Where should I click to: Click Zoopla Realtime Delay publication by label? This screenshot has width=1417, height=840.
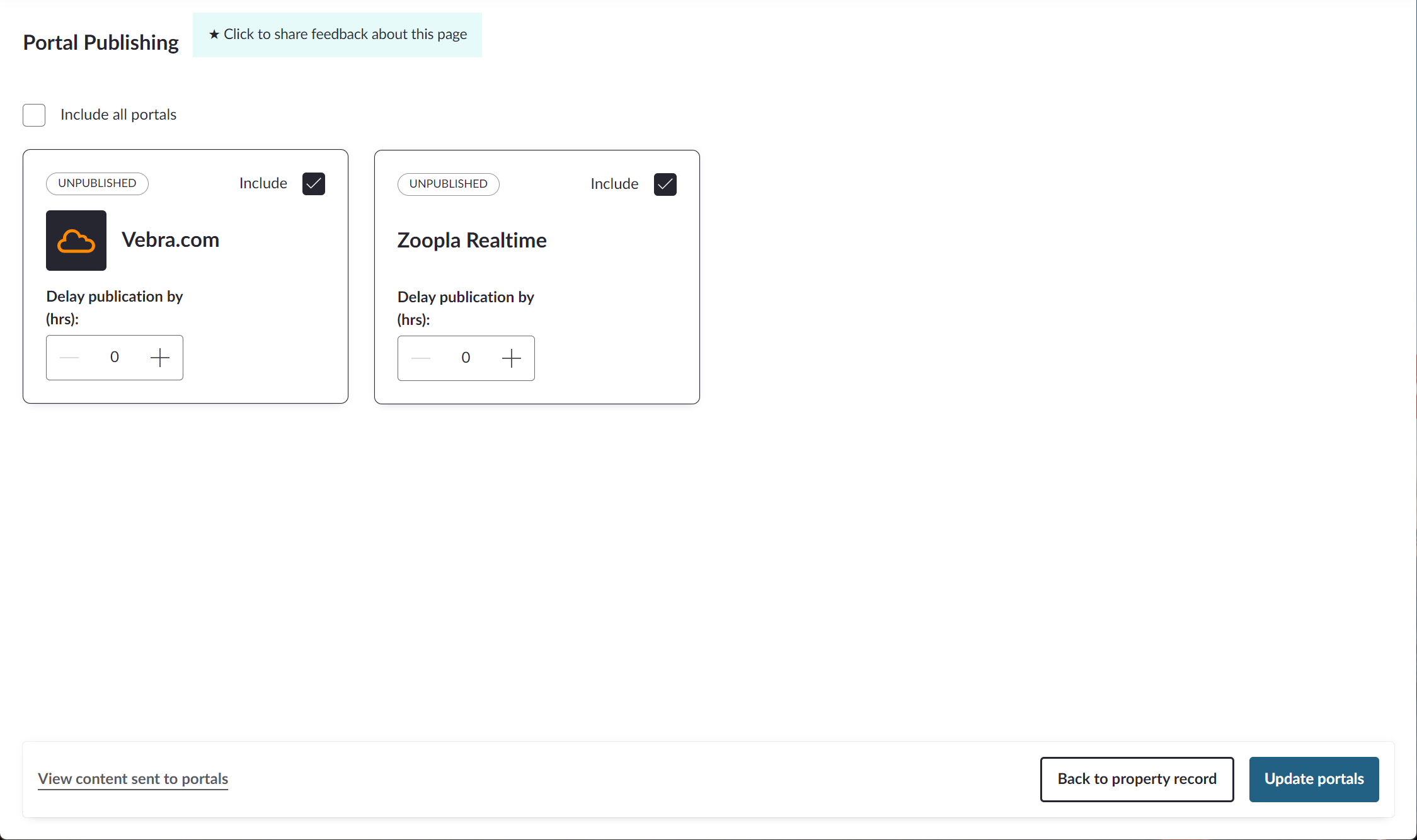point(466,309)
